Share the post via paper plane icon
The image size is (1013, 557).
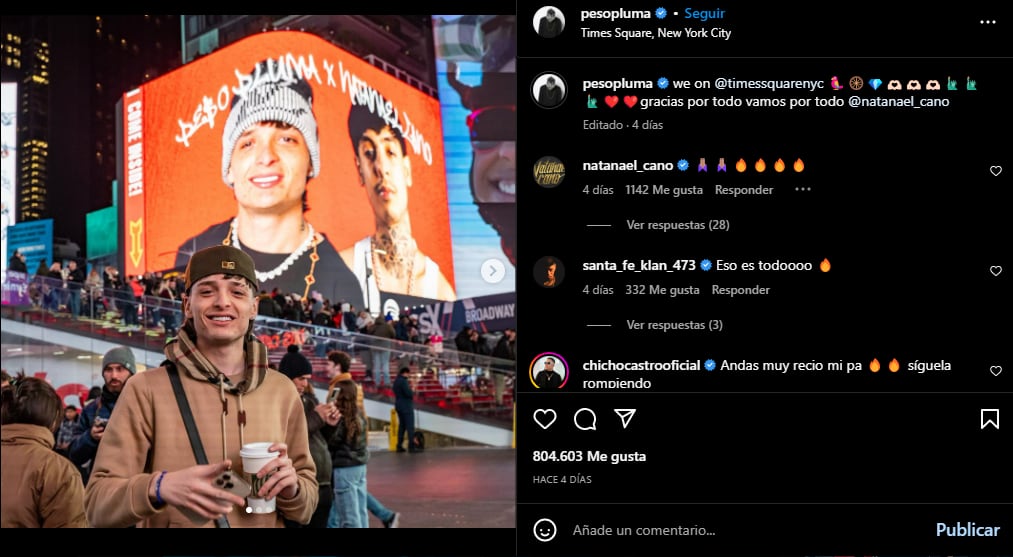pos(625,419)
